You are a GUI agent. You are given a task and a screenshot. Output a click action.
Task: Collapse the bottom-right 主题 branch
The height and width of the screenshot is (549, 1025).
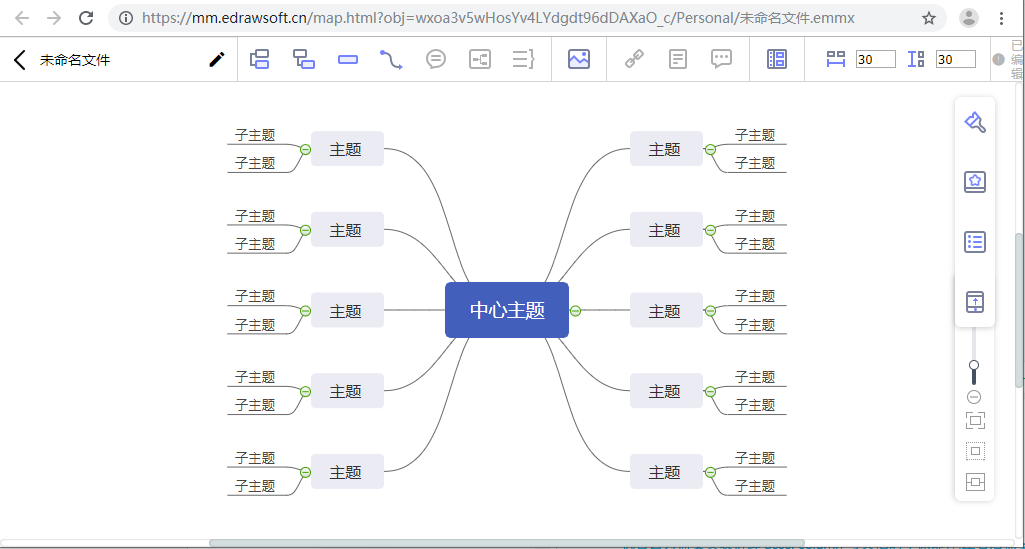(x=711, y=472)
